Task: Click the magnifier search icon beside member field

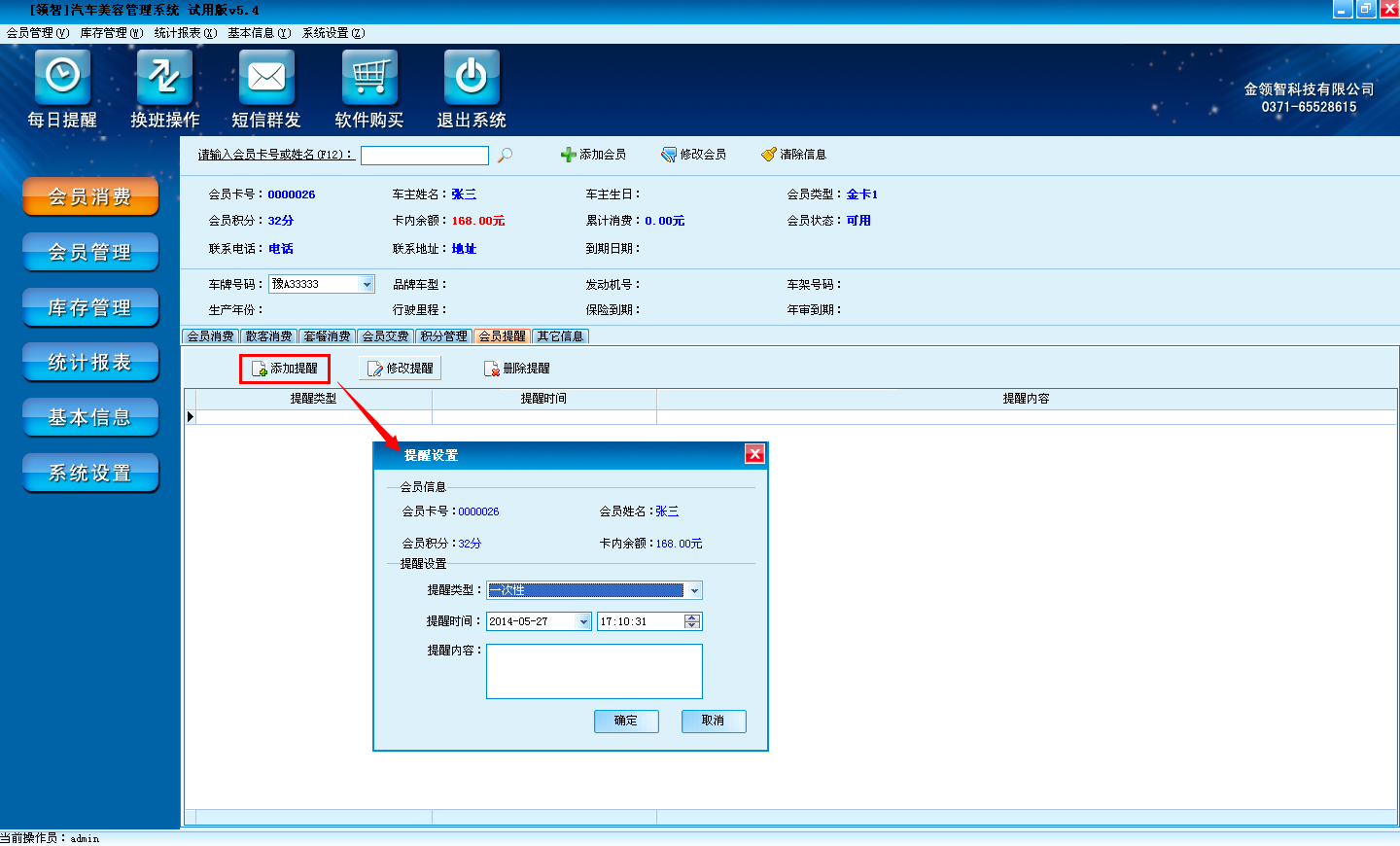Action: click(x=505, y=156)
